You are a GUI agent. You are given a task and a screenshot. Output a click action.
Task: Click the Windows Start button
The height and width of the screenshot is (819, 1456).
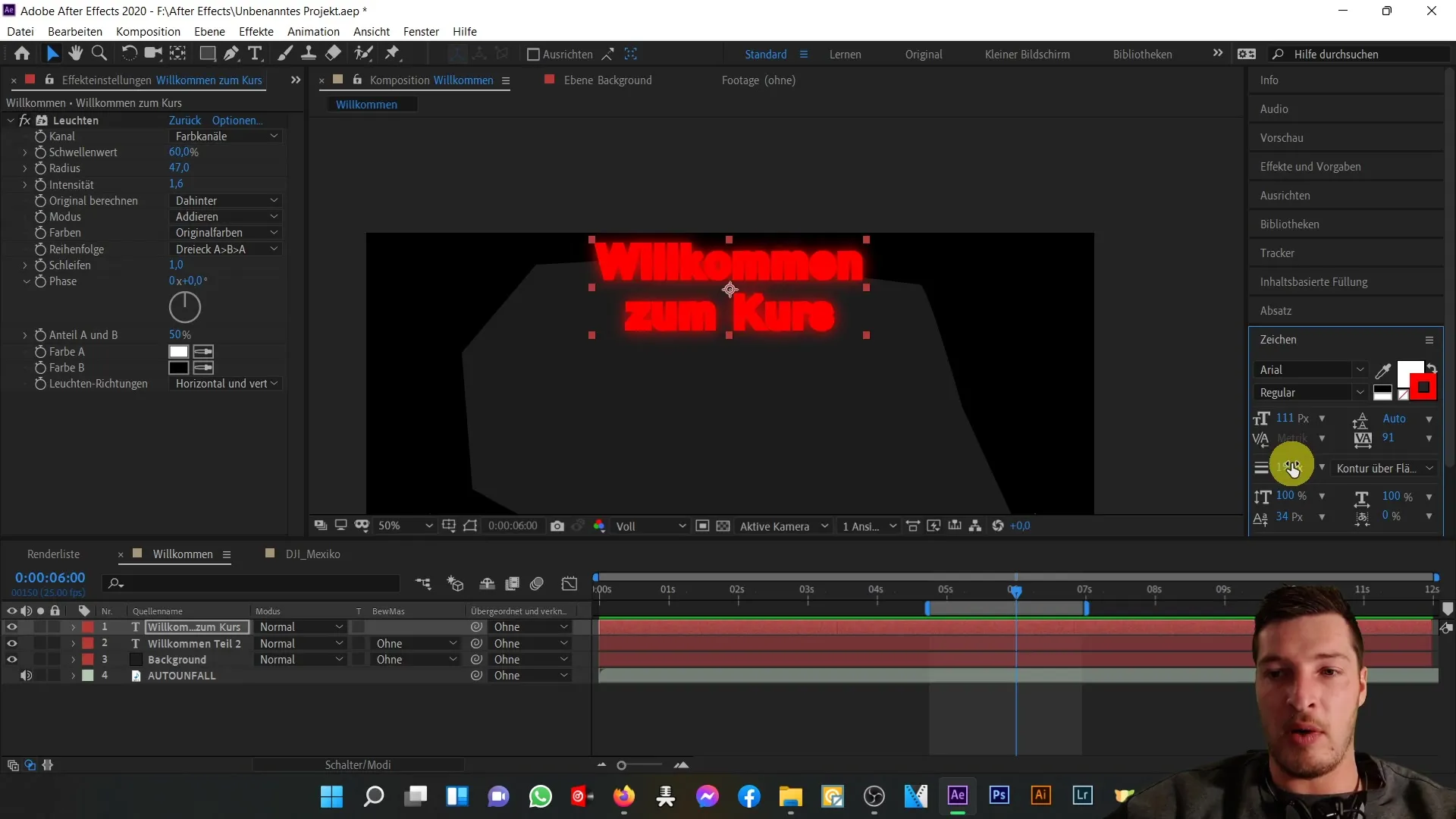tap(331, 796)
